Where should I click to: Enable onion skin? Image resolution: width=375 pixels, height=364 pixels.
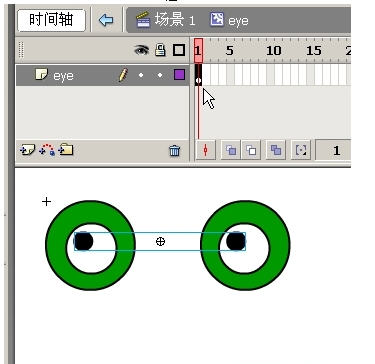[x=231, y=150]
